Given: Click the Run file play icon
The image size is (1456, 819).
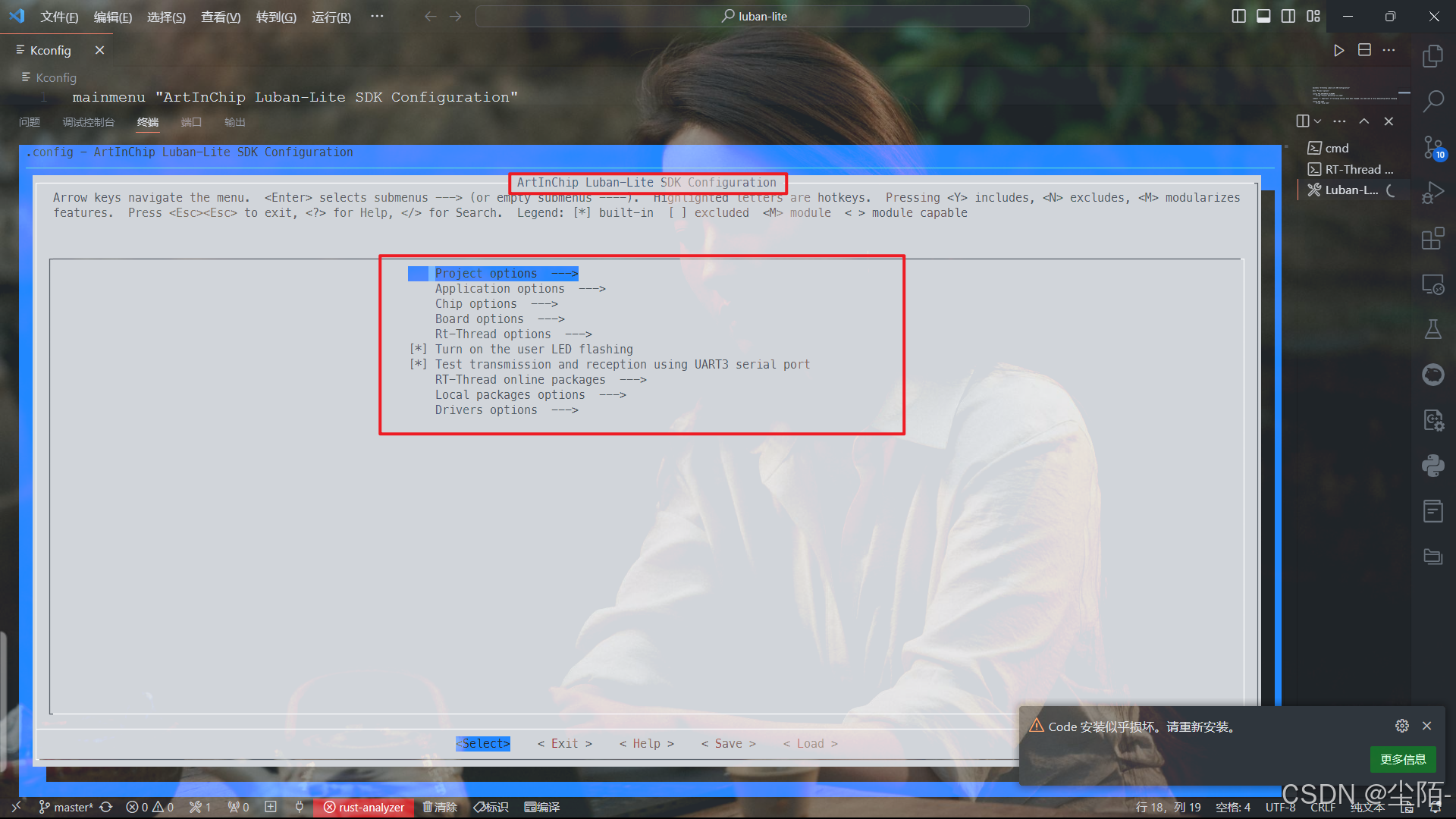Looking at the screenshot, I should [x=1338, y=50].
